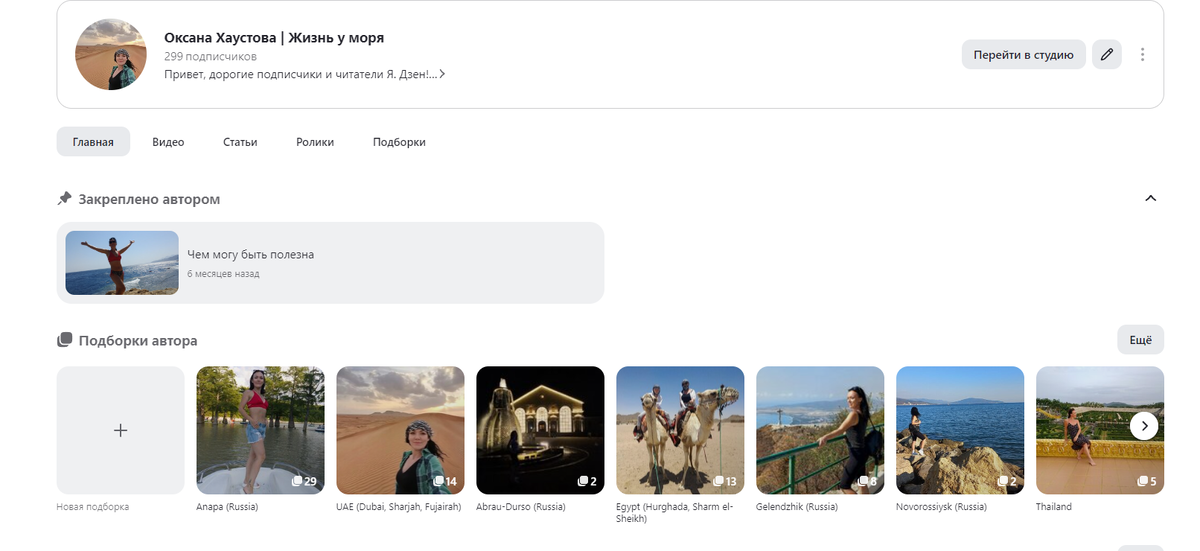Click the Novorossiysk (Russia) caption text
The width and height of the screenshot is (1200, 551).
pos(942,507)
